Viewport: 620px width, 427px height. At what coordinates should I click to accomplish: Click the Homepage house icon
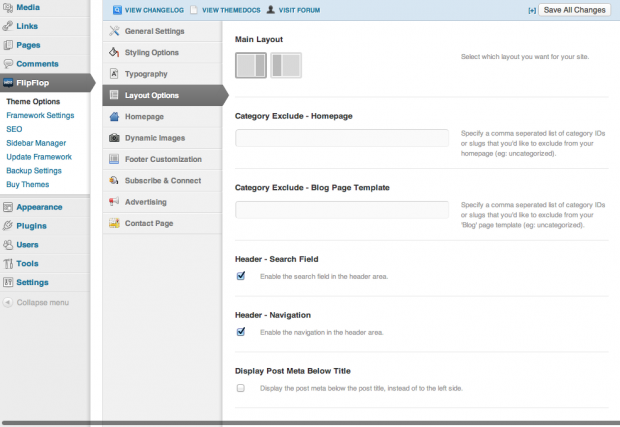114,116
